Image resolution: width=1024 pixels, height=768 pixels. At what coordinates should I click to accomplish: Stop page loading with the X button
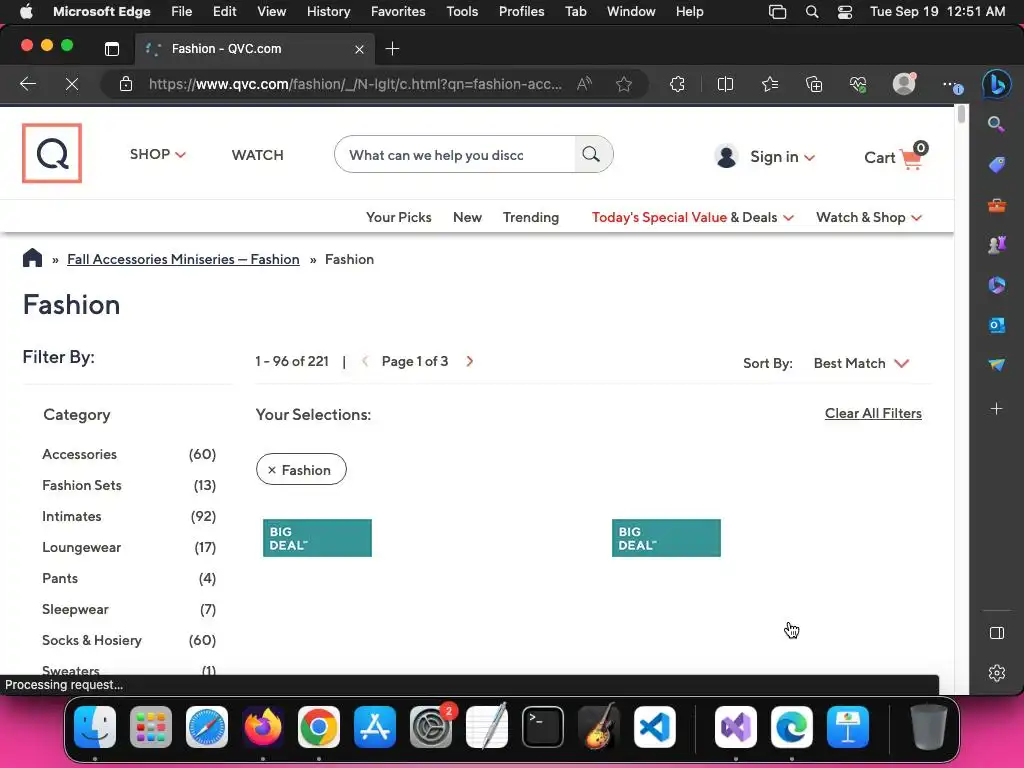(72, 84)
